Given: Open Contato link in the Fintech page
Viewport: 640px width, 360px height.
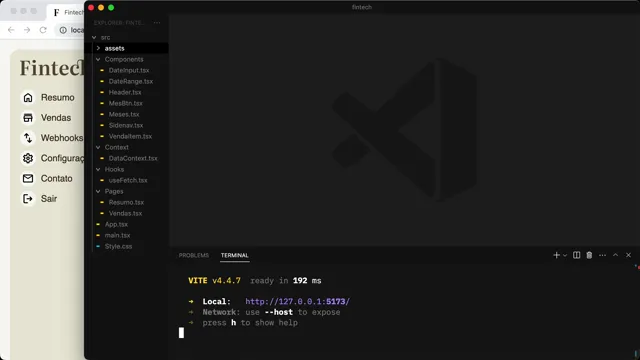Looking at the screenshot, I should (x=56, y=178).
